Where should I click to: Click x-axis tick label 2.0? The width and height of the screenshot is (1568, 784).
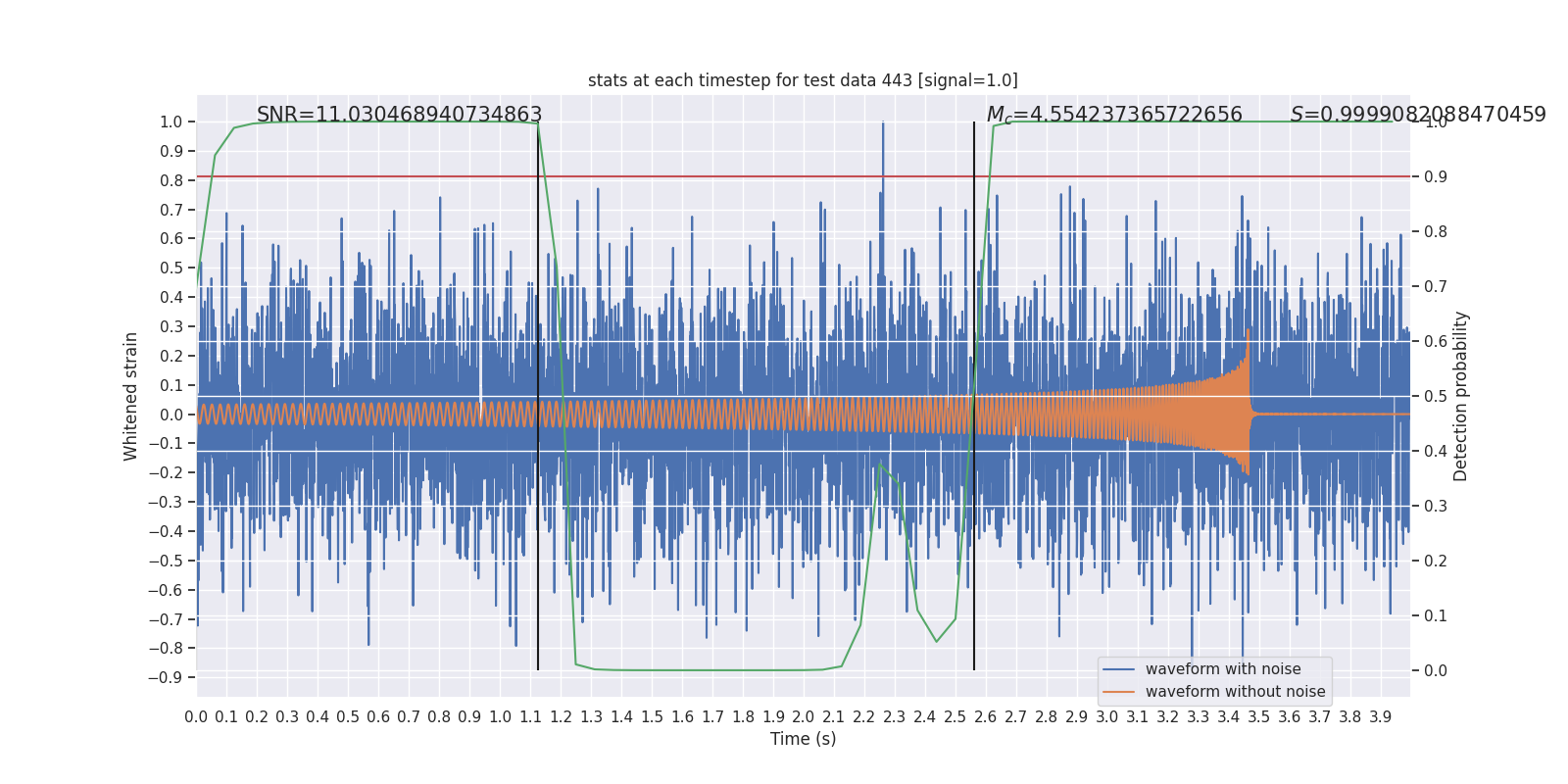804,717
